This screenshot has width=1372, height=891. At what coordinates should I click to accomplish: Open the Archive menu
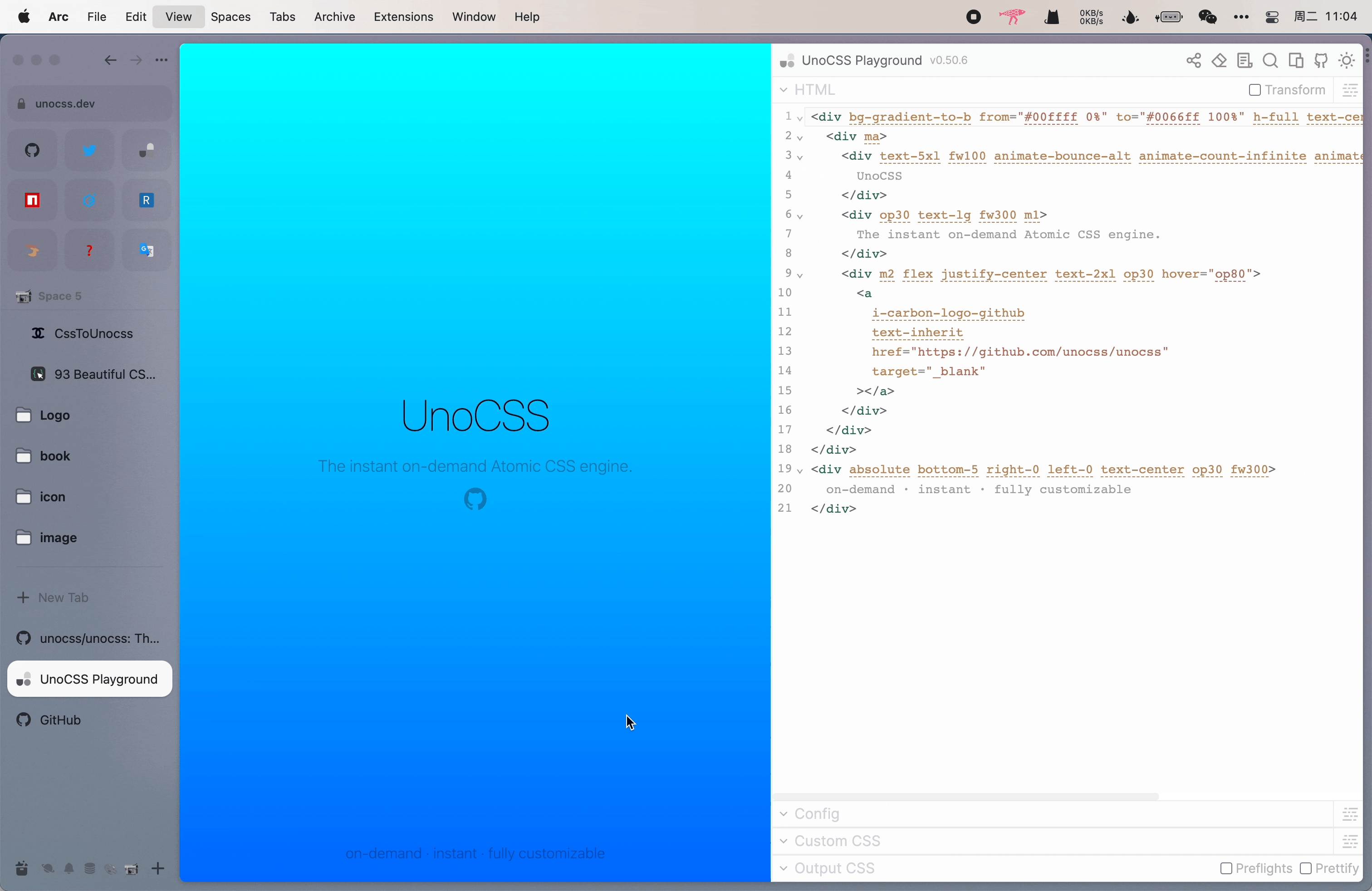pyautogui.click(x=334, y=17)
